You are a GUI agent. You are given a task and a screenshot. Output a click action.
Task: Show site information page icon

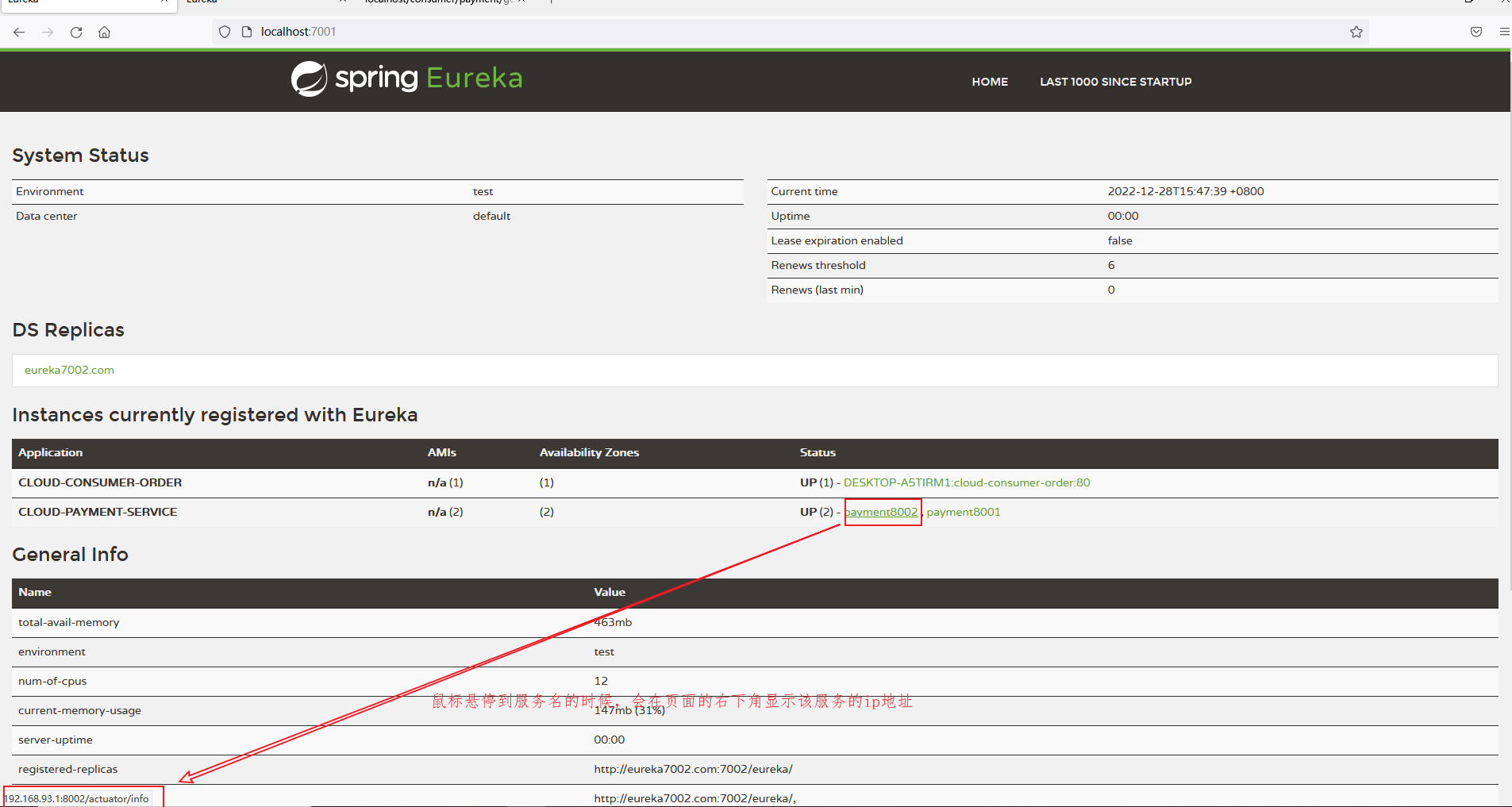tap(246, 32)
